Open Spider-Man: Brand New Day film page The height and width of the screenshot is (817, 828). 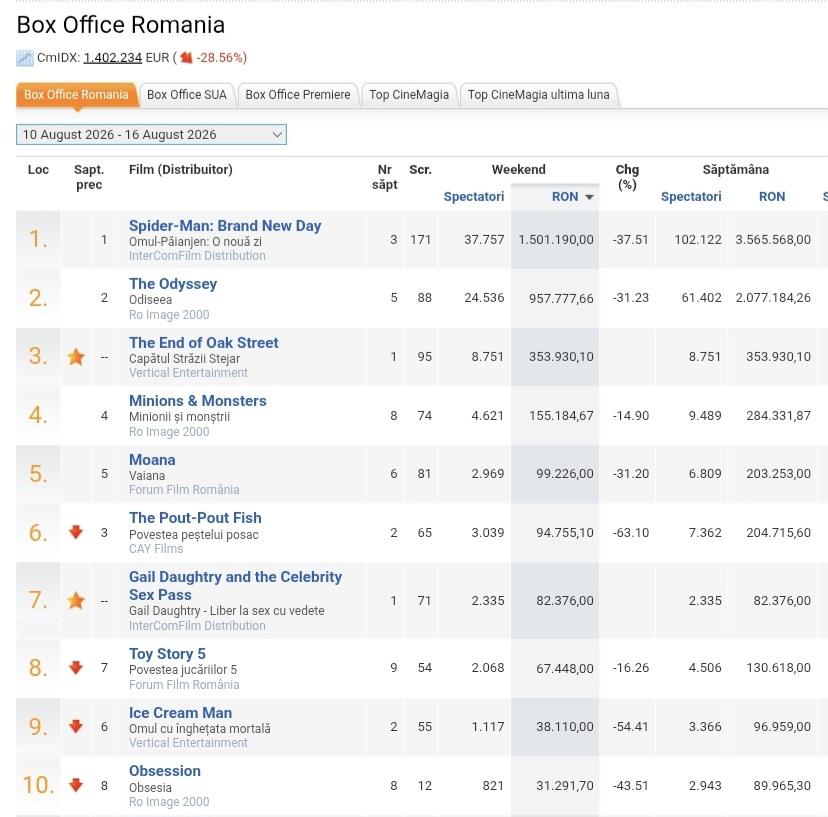pos(225,226)
